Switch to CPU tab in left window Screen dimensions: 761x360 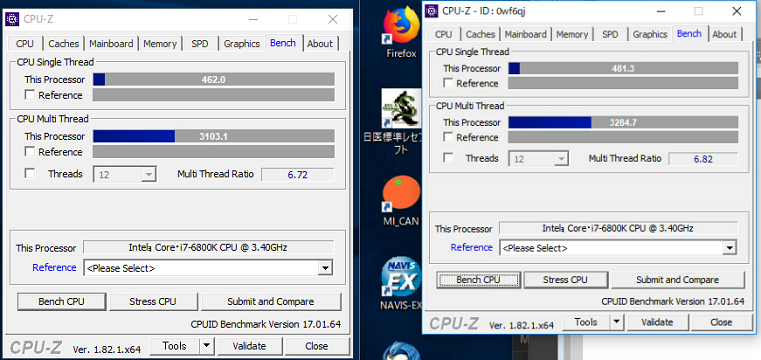(25, 44)
